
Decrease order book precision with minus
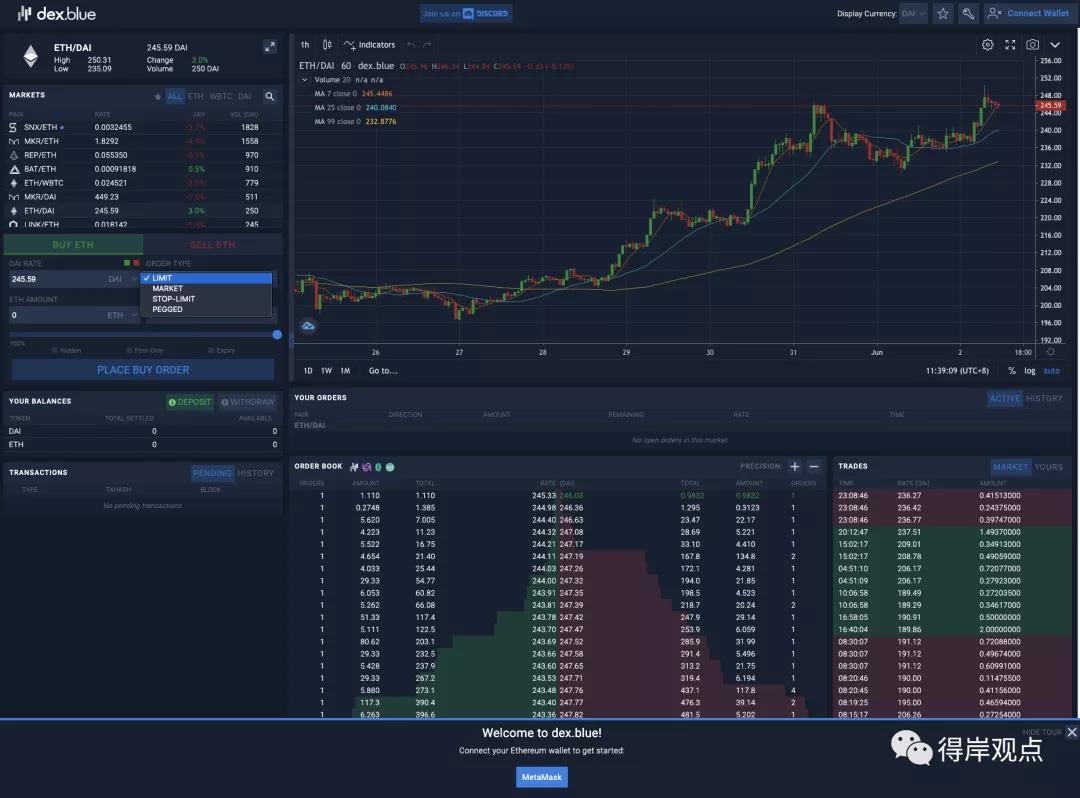click(813, 467)
